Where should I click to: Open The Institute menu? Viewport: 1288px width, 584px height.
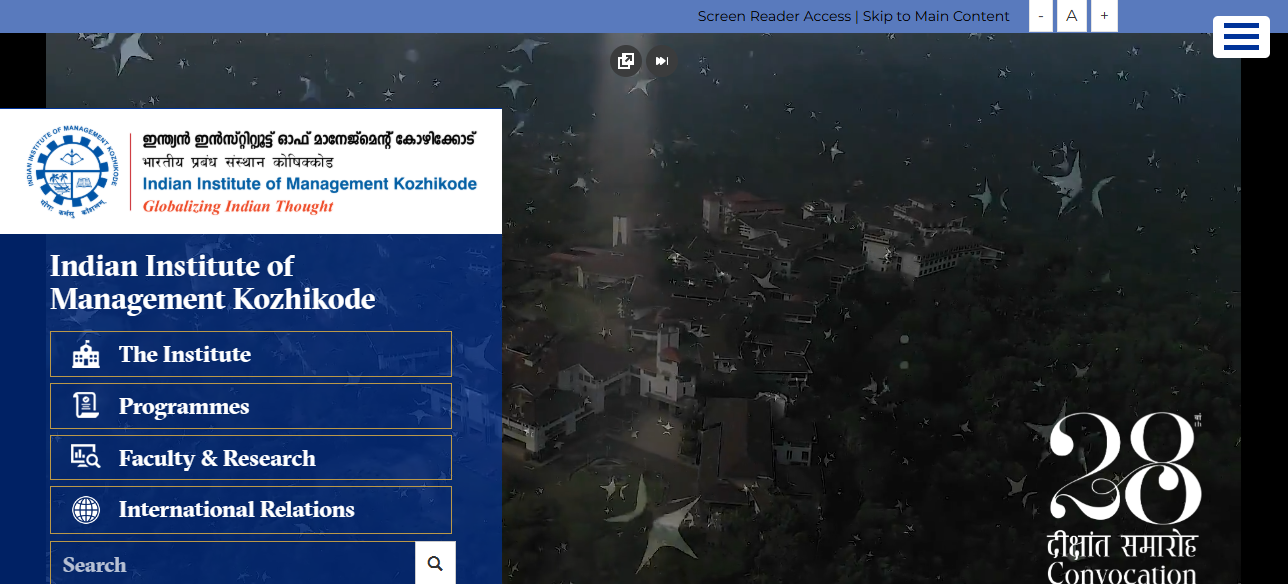(x=185, y=353)
